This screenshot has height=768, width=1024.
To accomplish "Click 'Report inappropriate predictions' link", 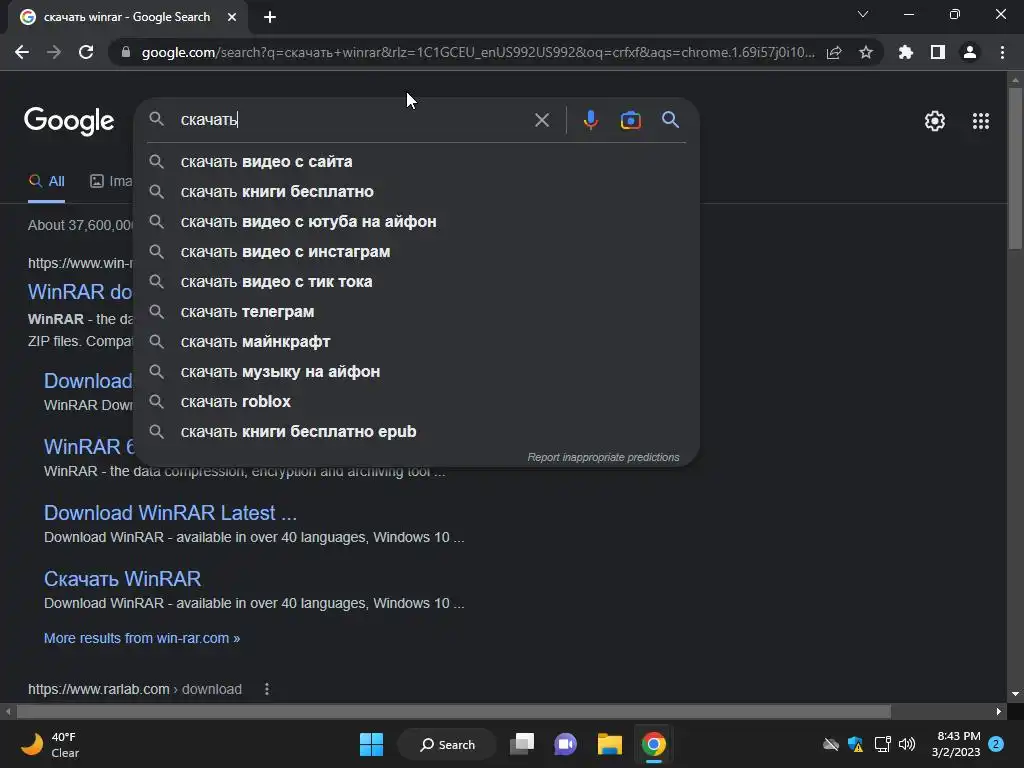I will pyautogui.click(x=603, y=457).
